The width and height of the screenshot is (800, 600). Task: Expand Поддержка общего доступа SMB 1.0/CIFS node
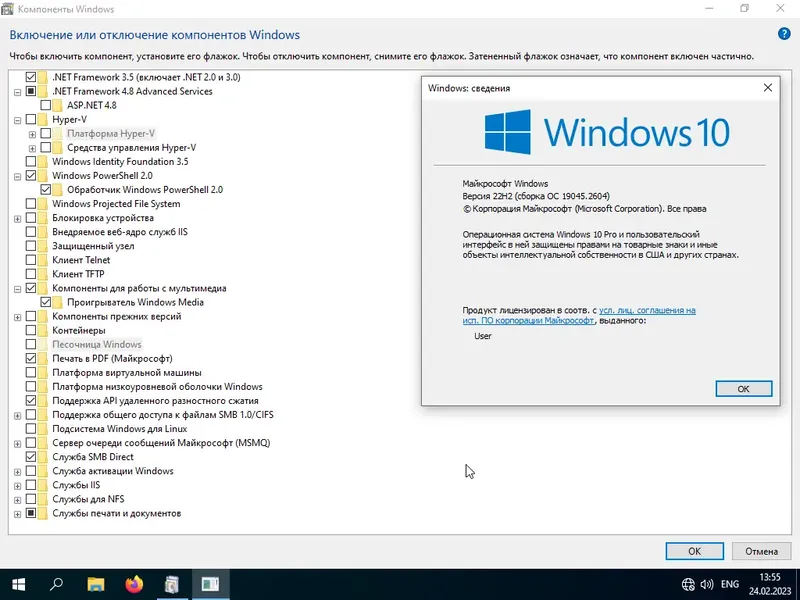pyautogui.click(x=17, y=416)
